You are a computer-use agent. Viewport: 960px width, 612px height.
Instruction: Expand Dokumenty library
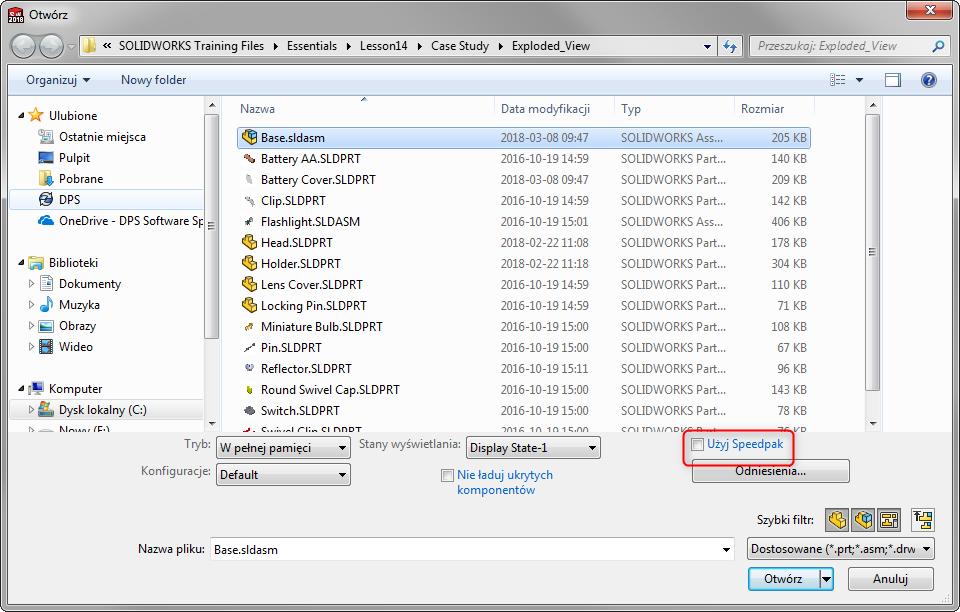point(31,283)
